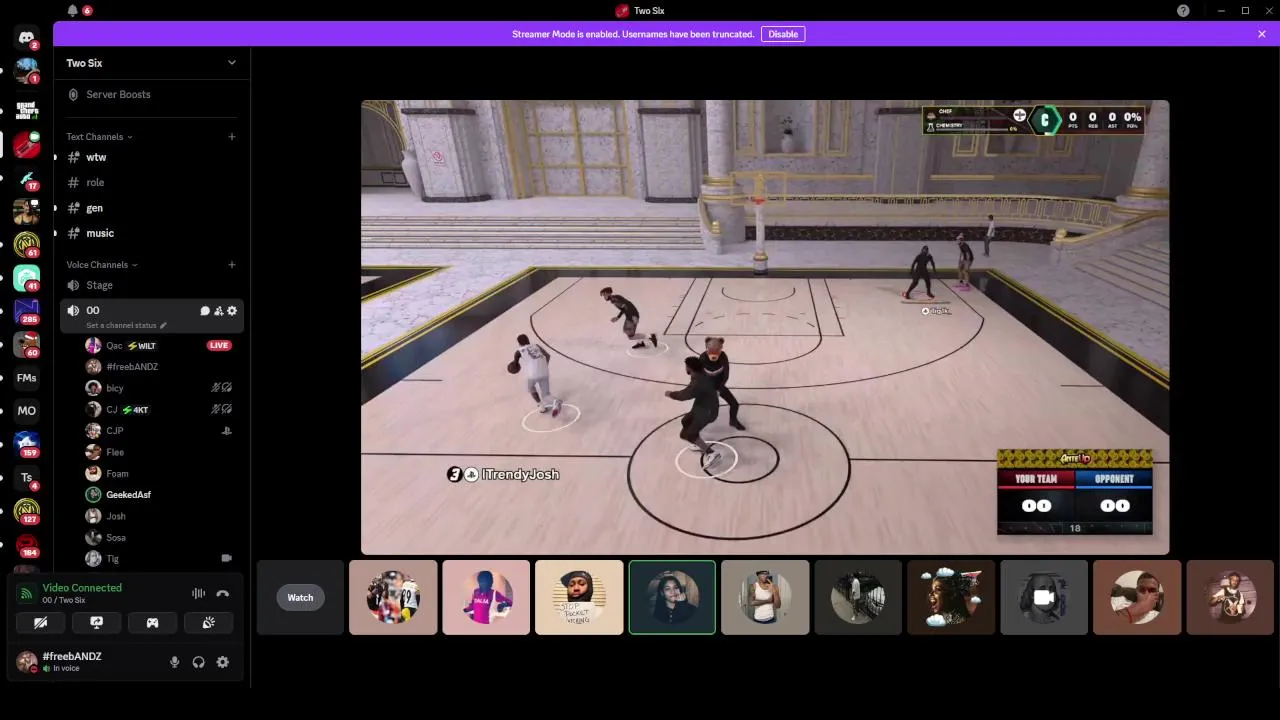Click Set a channel status
The width and height of the screenshot is (1280, 720).
pyautogui.click(x=126, y=325)
